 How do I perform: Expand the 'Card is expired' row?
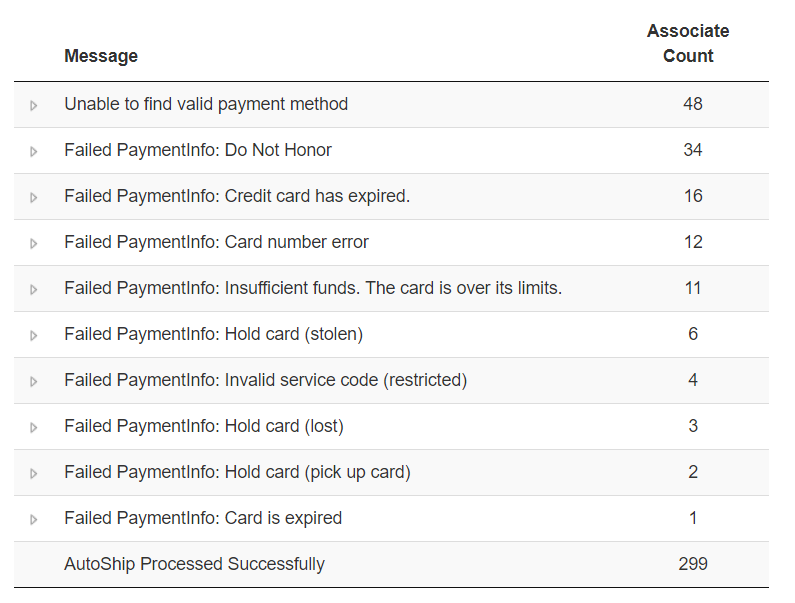tap(33, 519)
